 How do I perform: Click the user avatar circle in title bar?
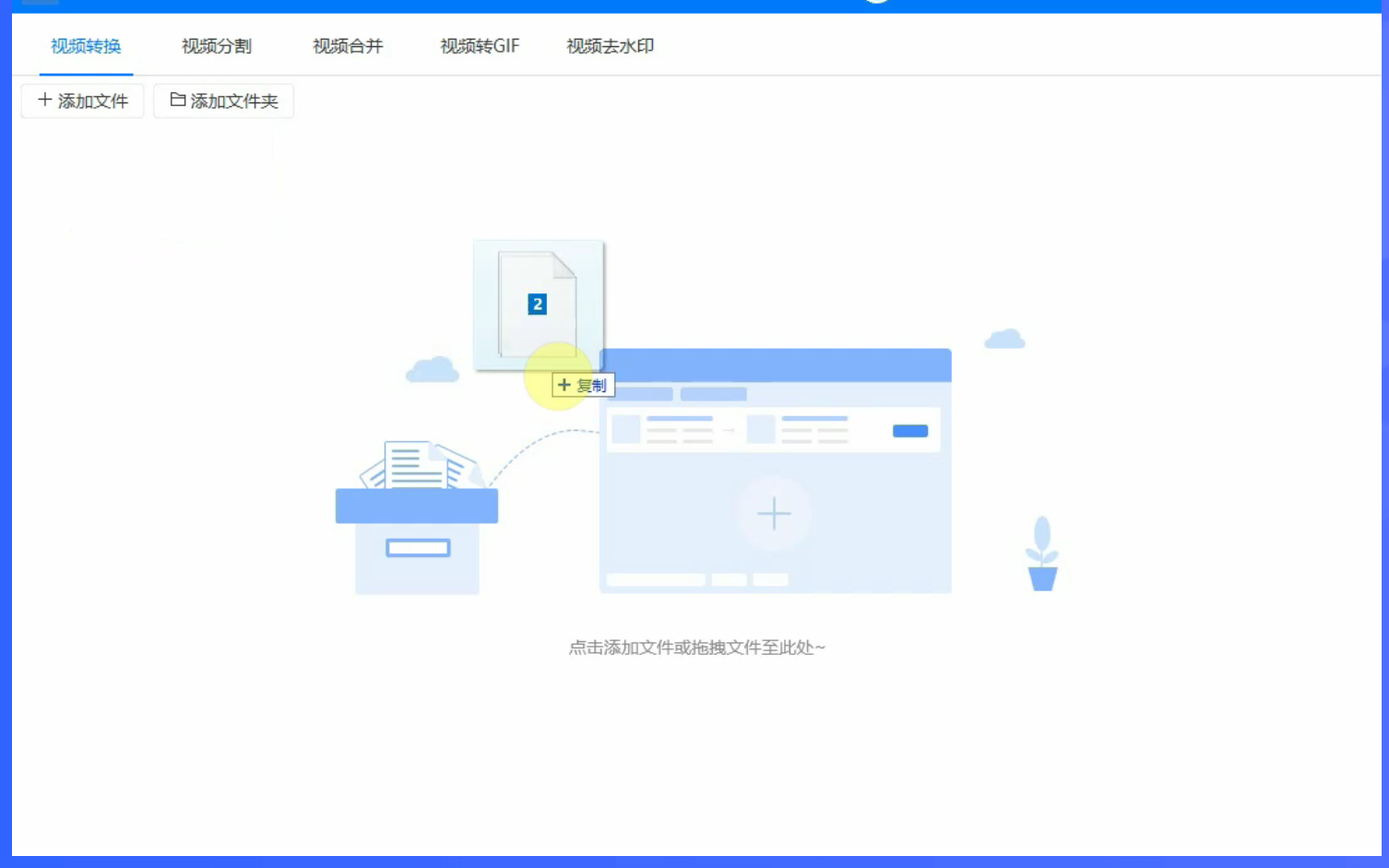[876, 2]
